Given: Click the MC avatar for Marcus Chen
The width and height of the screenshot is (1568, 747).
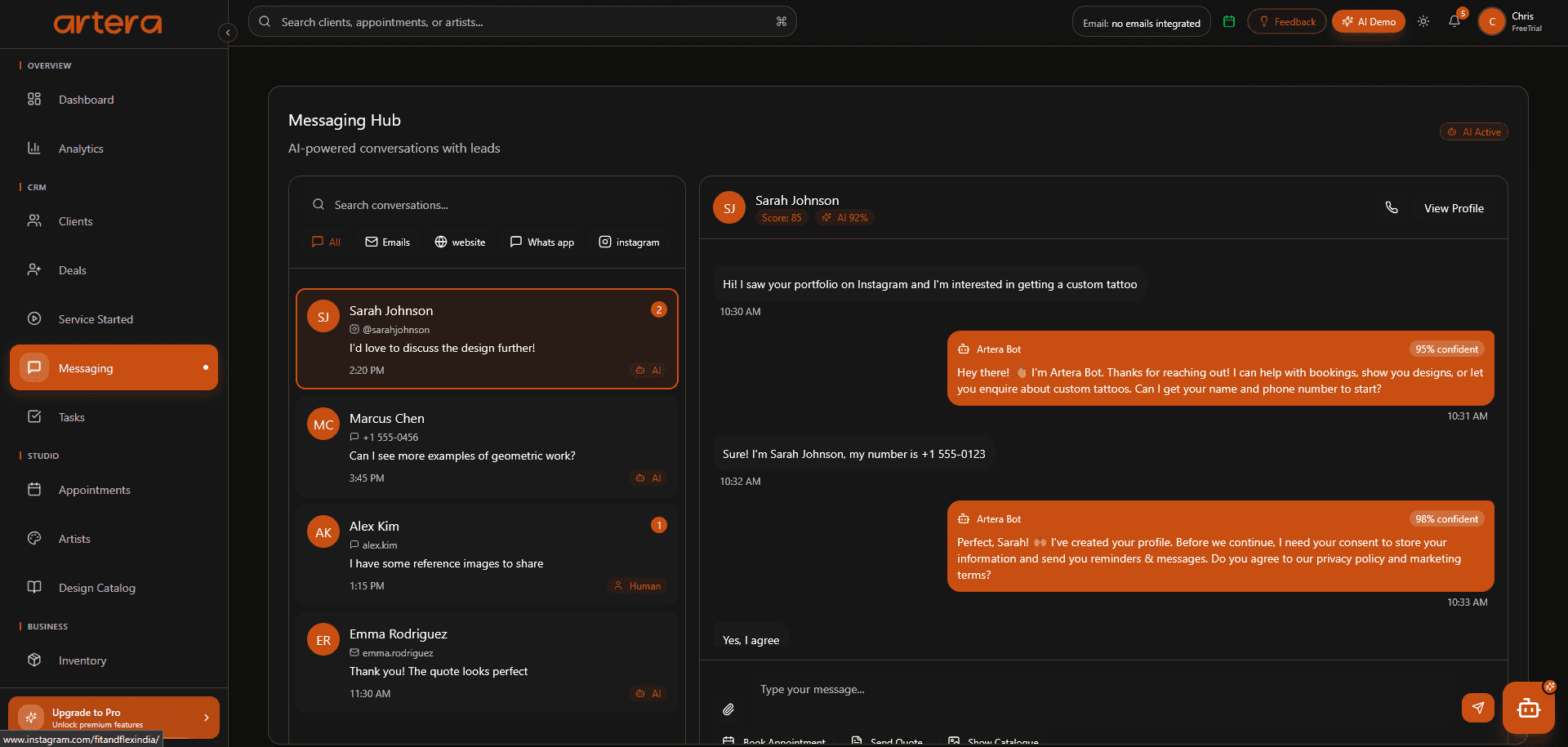Looking at the screenshot, I should 323,425.
